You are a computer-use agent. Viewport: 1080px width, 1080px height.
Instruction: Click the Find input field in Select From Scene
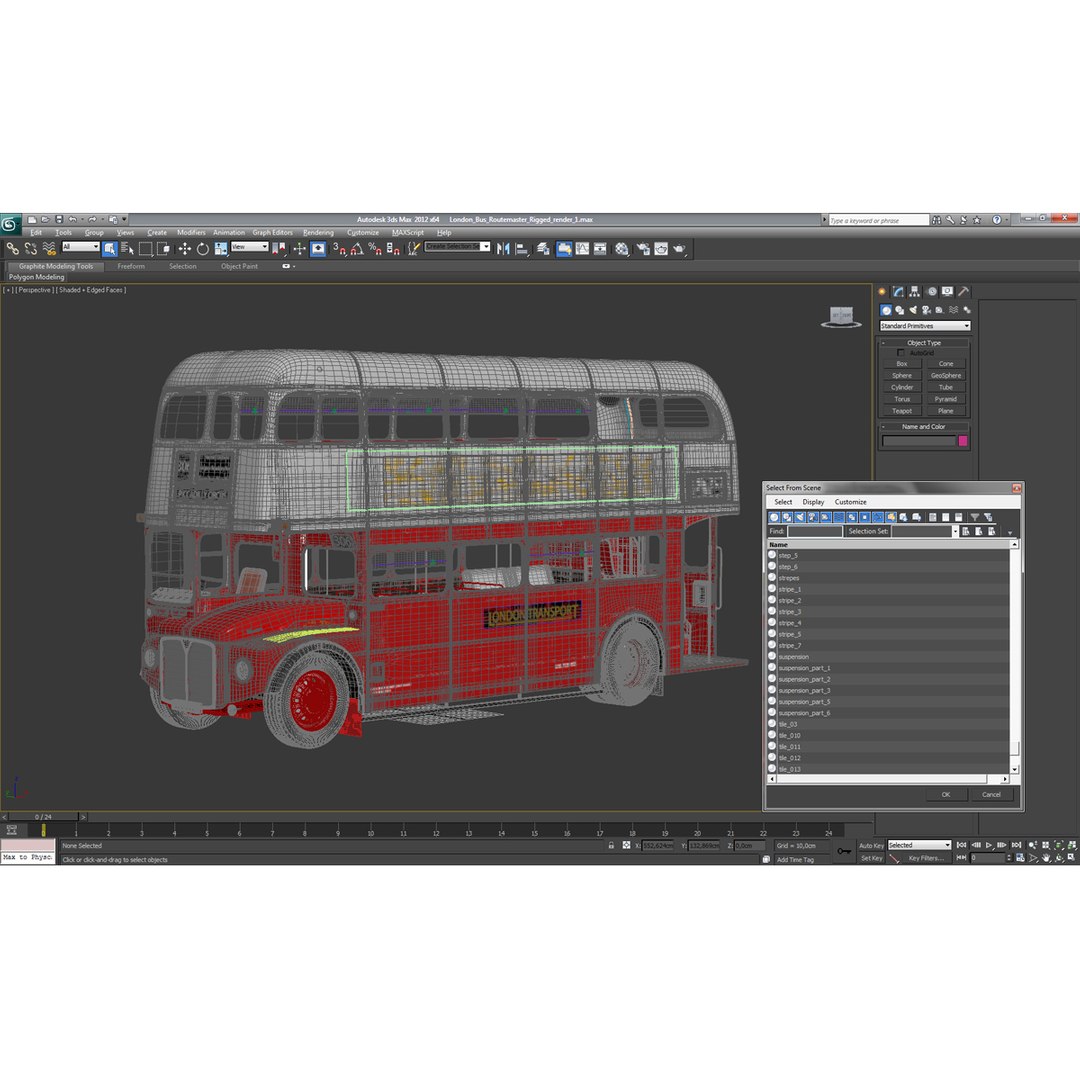tap(815, 531)
